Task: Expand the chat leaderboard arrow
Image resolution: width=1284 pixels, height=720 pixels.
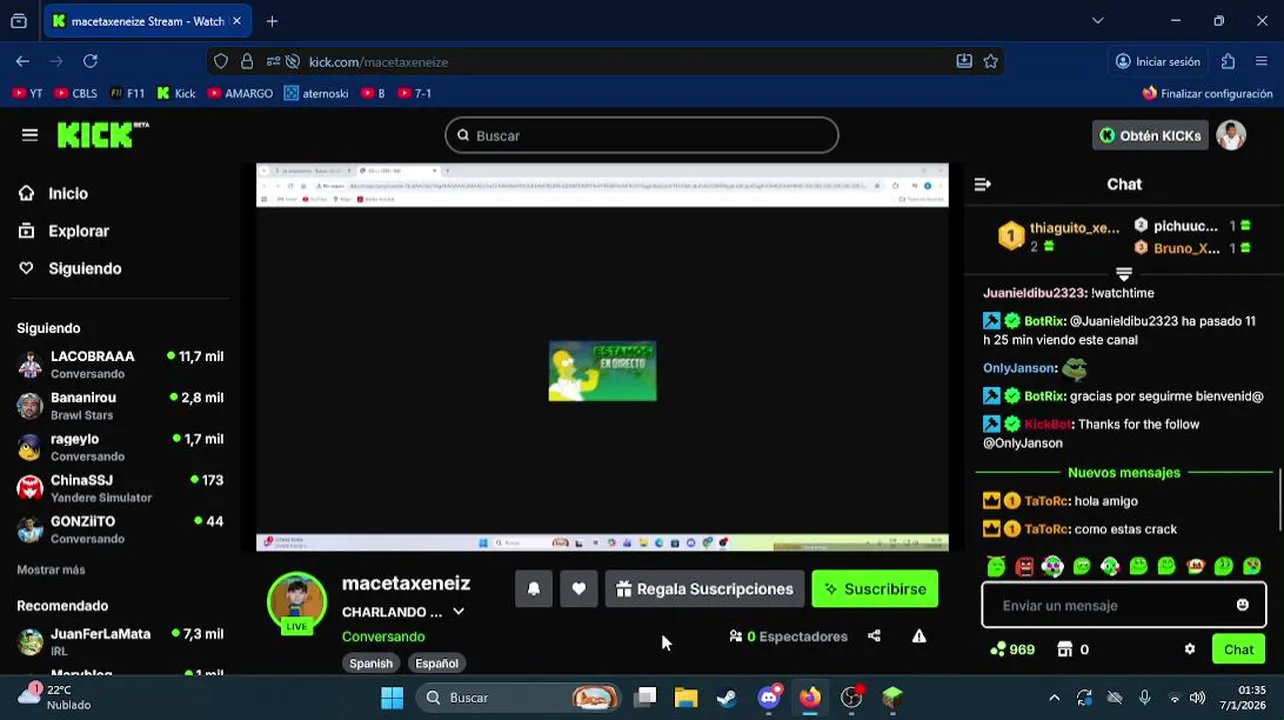Action: point(1124,273)
